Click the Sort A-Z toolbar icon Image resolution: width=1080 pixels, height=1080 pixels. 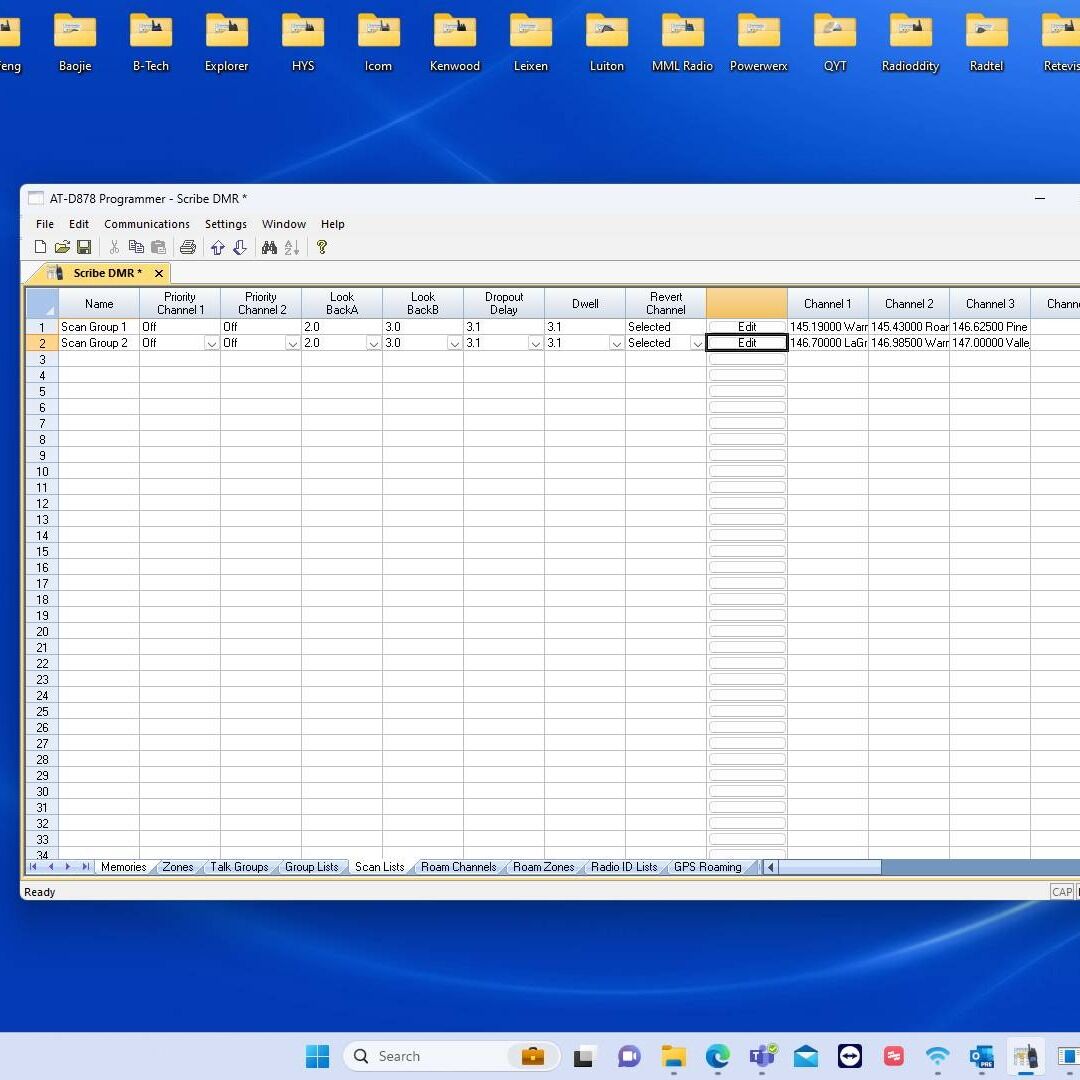click(x=292, y=247)
